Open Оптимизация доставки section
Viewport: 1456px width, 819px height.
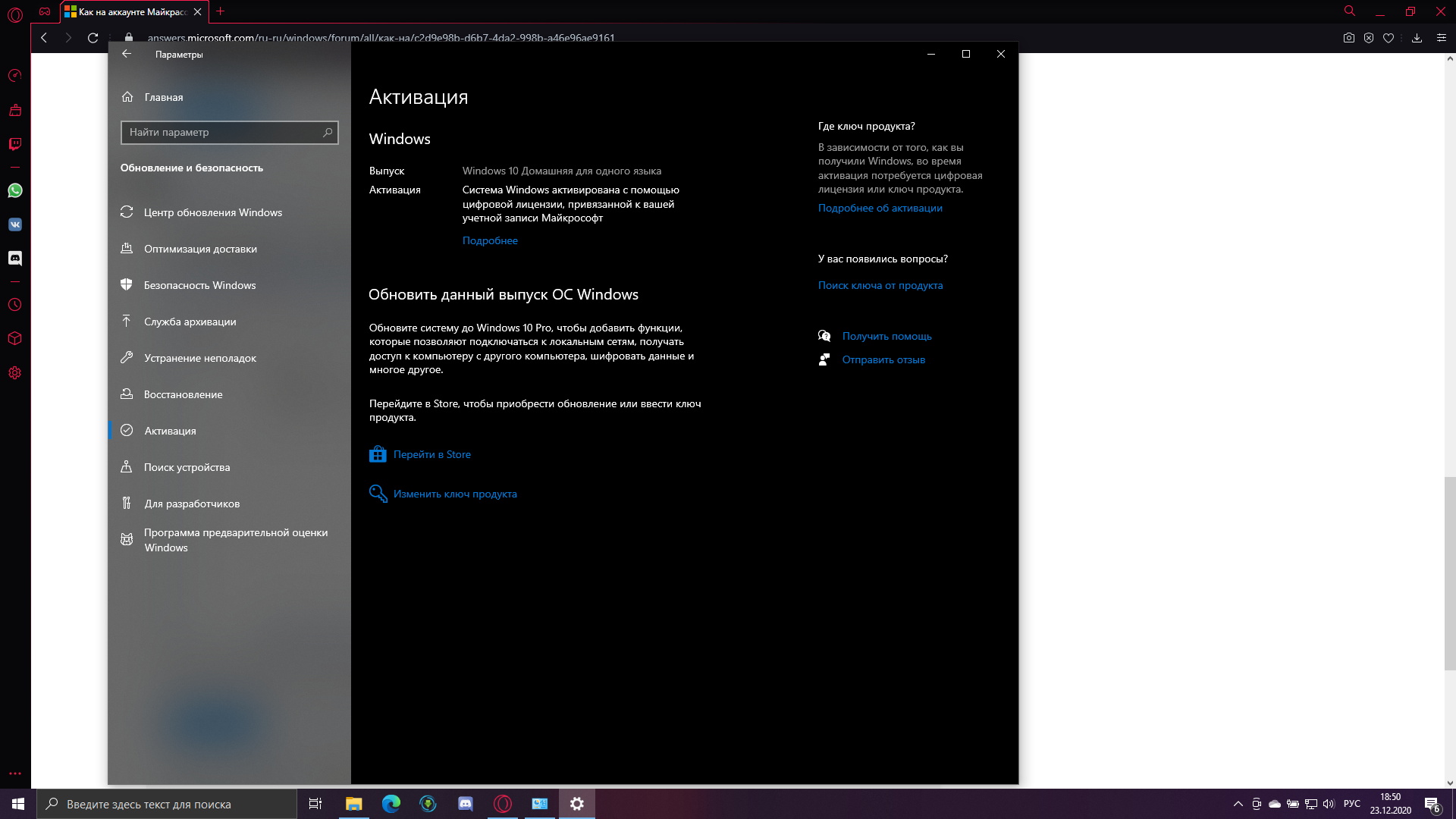(229, 249)
